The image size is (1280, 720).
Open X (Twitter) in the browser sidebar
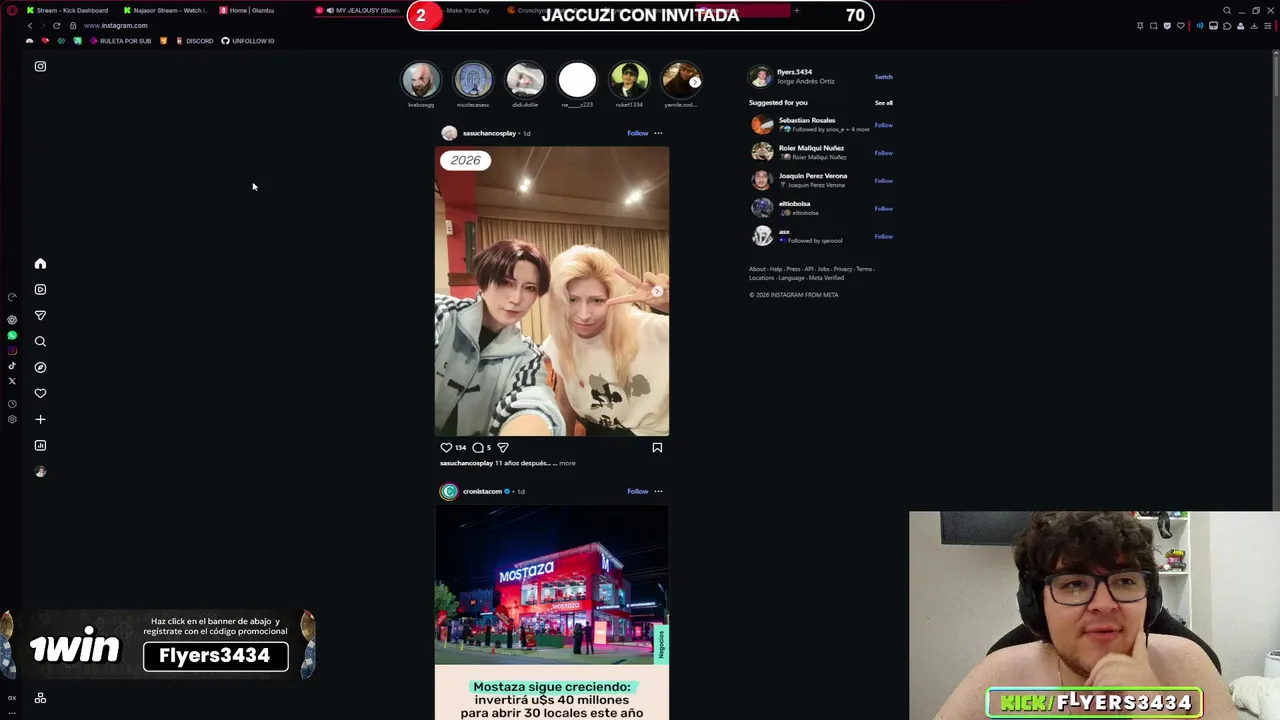click(x=12, y=381)
